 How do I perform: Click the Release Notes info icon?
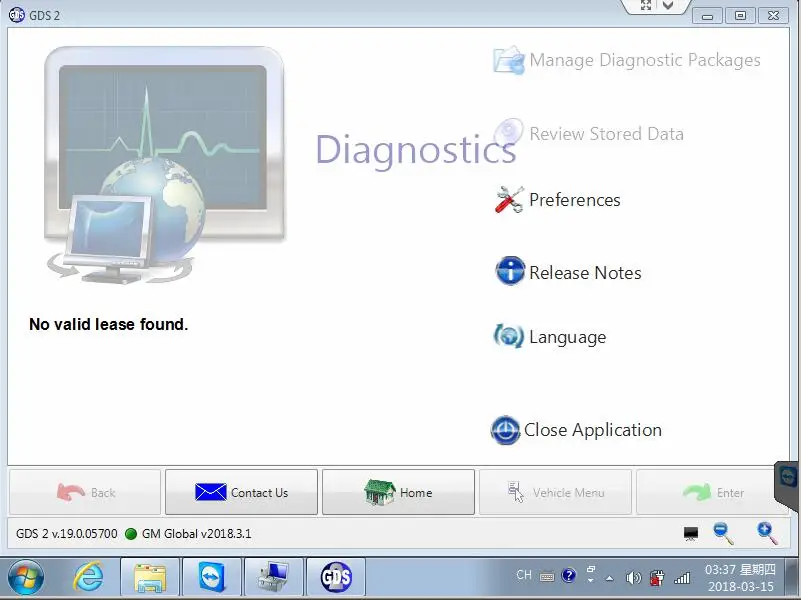510,271
